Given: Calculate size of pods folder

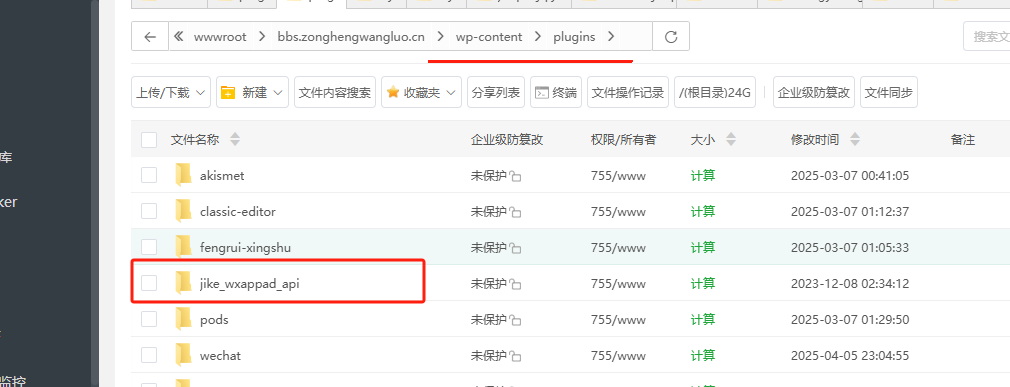Looking at the screenshot, I should point(703,319).
